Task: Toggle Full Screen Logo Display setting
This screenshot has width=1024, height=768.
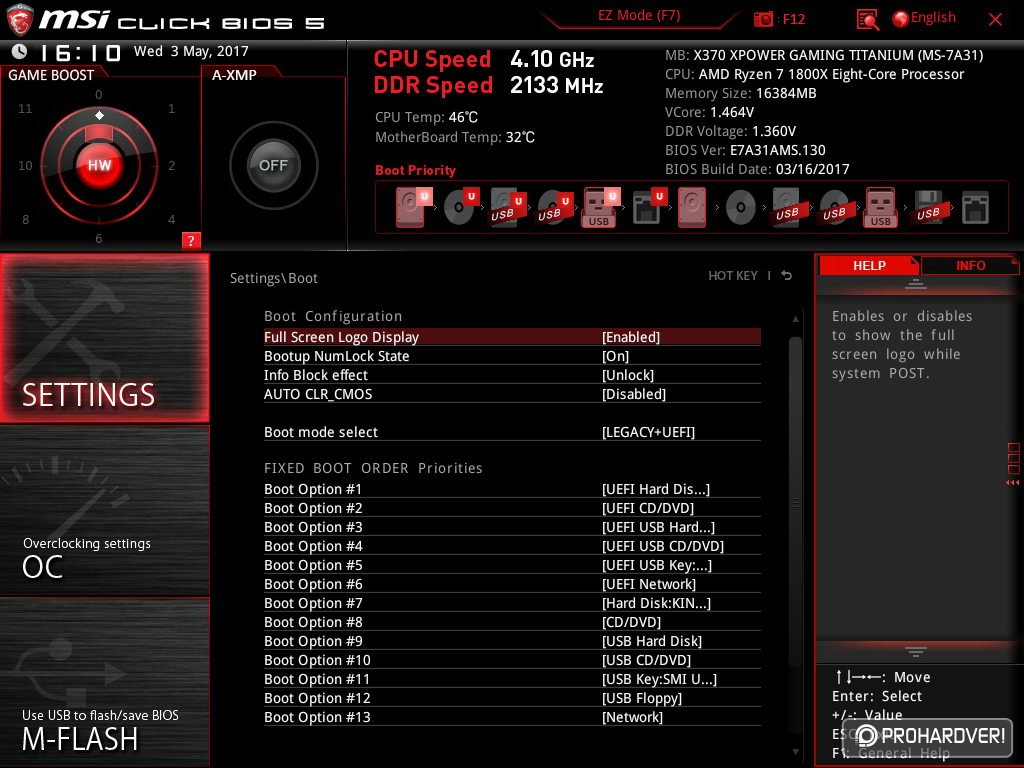Action: coord(512,337)
